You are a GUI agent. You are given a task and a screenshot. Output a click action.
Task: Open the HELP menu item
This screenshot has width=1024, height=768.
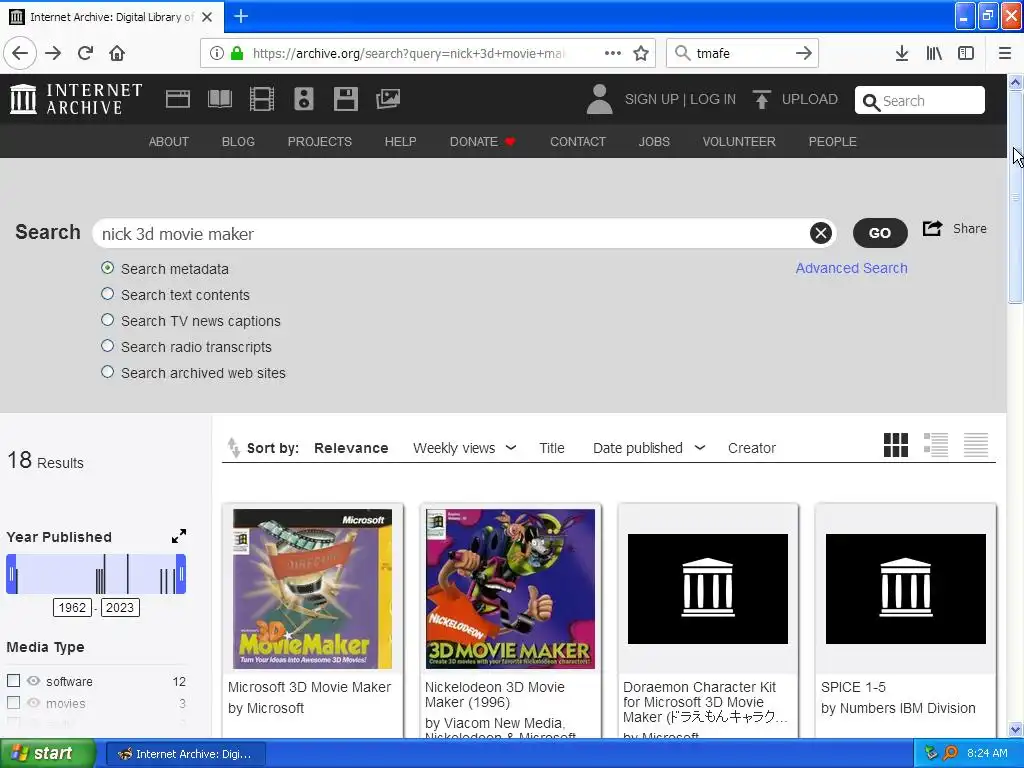click(400, 142)
